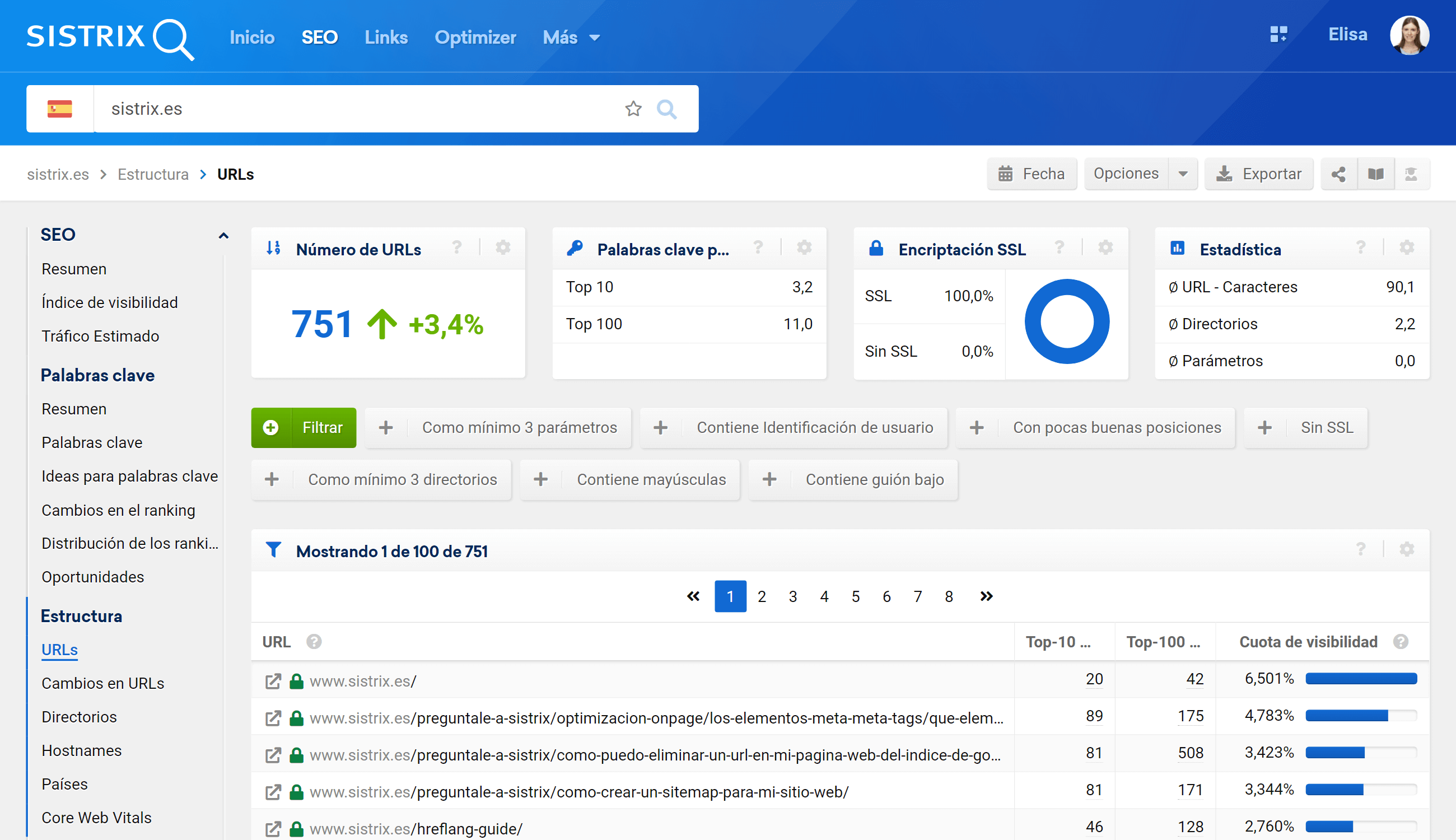This screenshot has height=840, width=1456.
Task: Open the Opciones dropdown arrow
Action: click(x=1183, y=174)
